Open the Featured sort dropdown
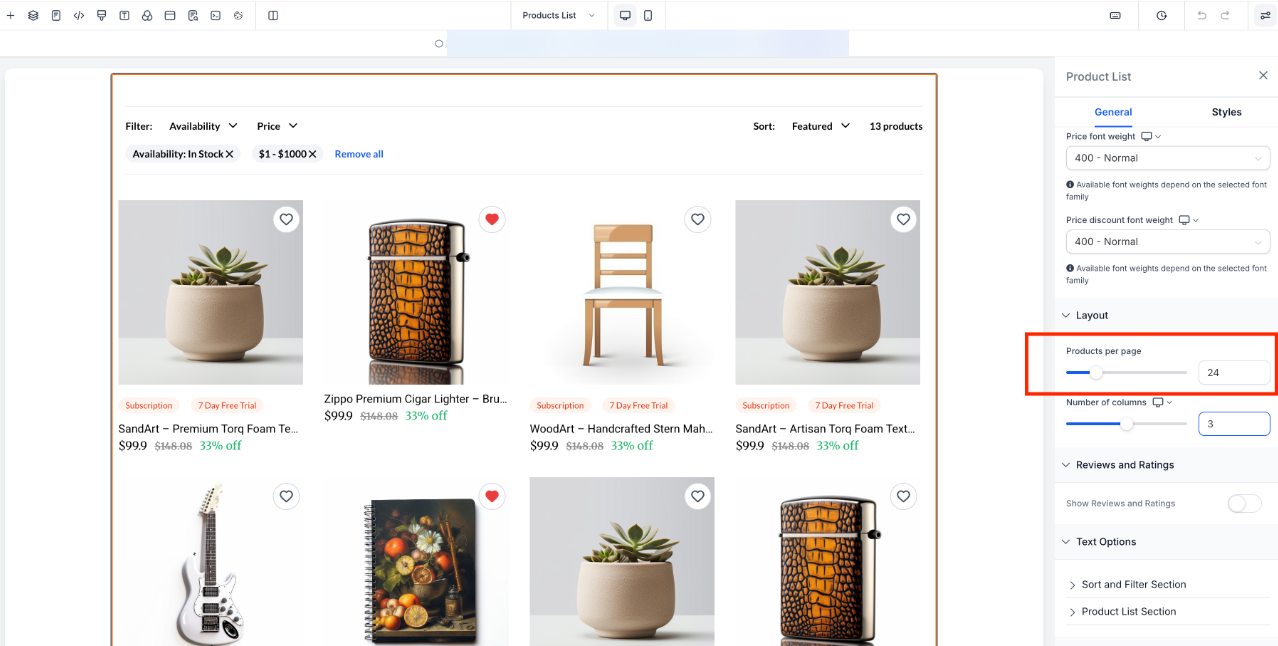The height and width of the screenshot is (646, 1278). [821, 126]
